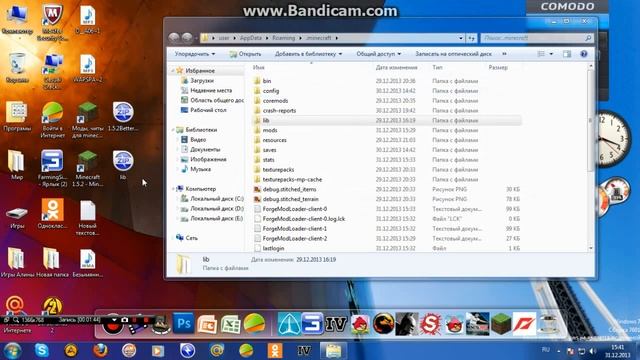Open the Добавить в библиотеку dropdown

tap(308, 54)
